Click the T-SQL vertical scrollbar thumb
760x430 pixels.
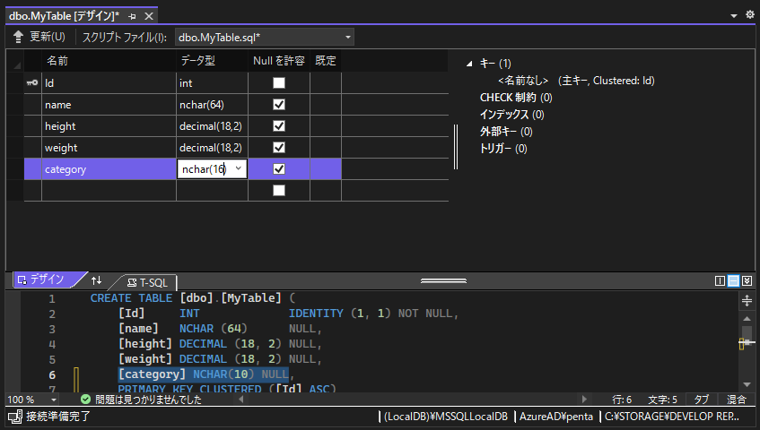pyautogui.click(x=747, y=336)
